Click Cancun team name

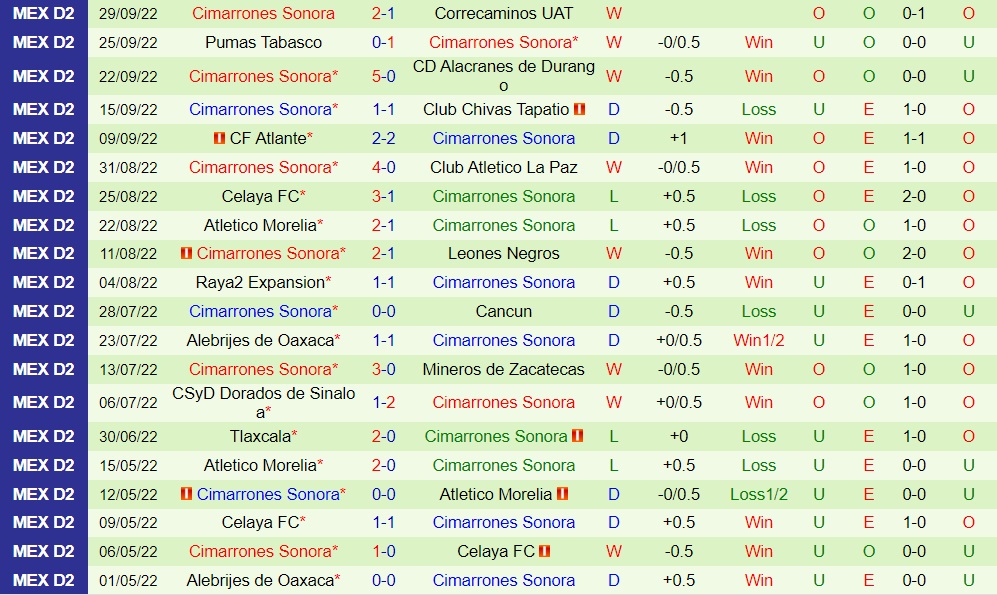(x=504, y=312)
